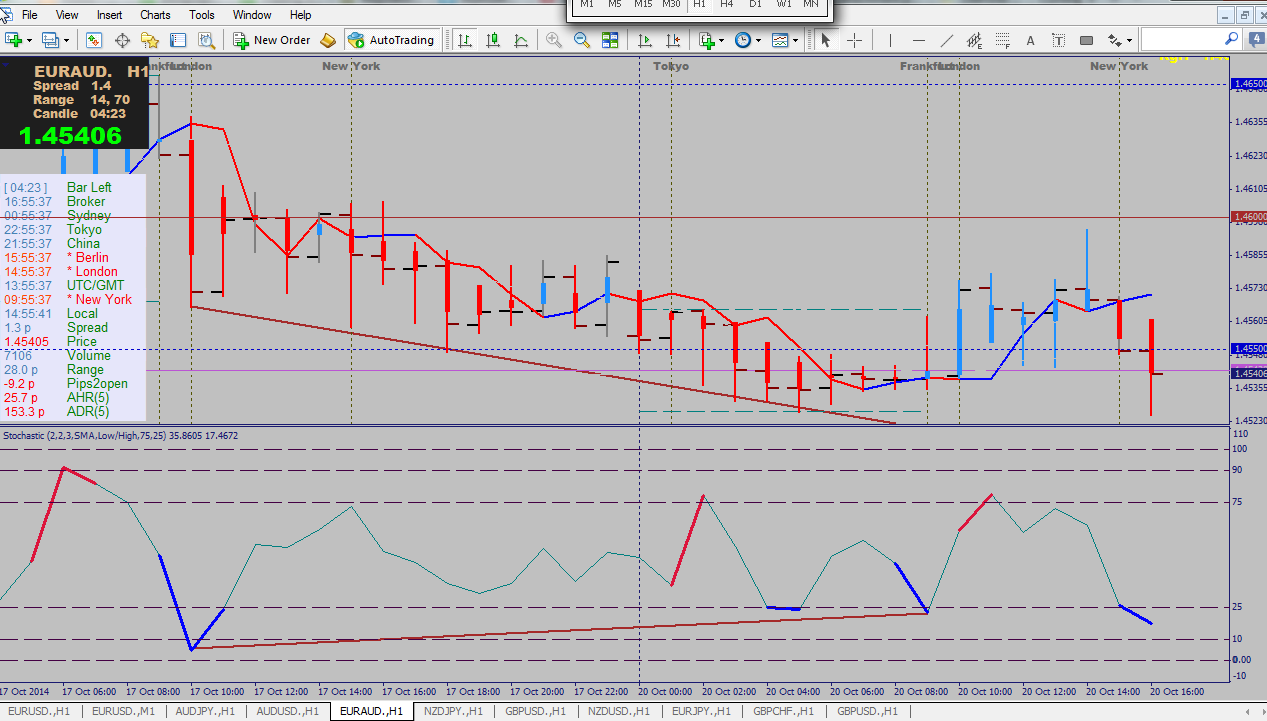Open the File menu
This screenshot has width=1267, height=721.
click(x=30, y=15)
